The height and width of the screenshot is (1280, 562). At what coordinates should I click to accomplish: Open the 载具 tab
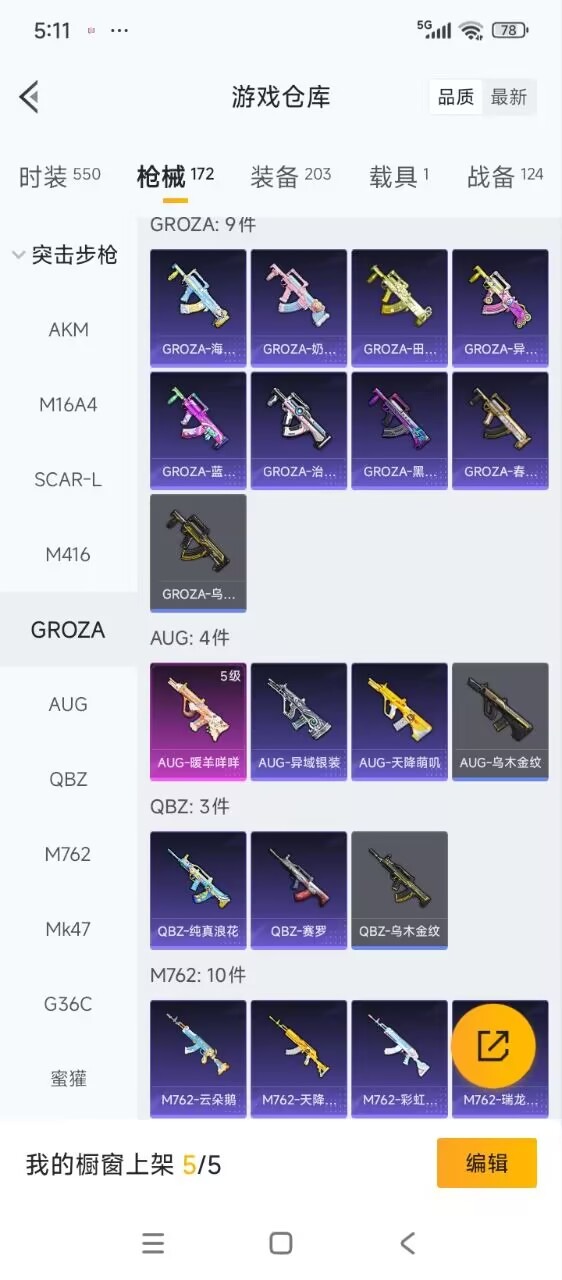pos(399,176)
